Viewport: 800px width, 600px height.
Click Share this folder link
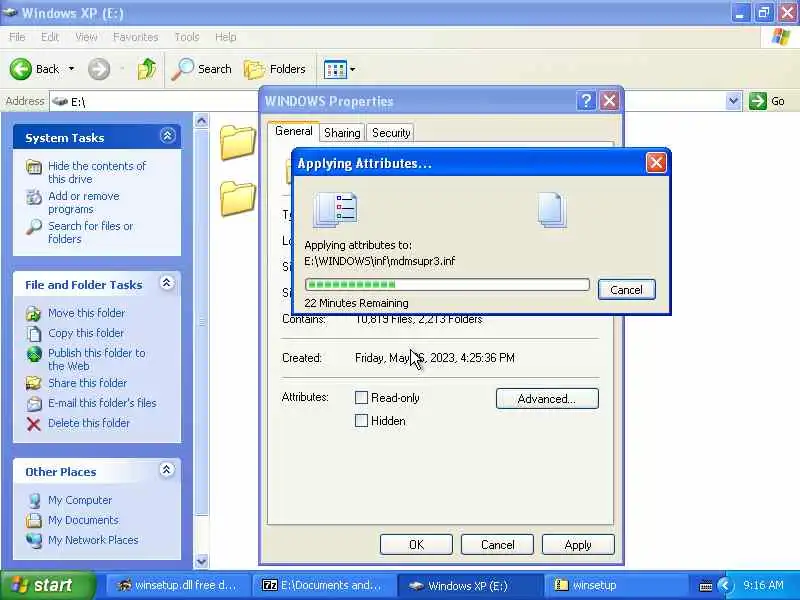(x=87, y=383)
